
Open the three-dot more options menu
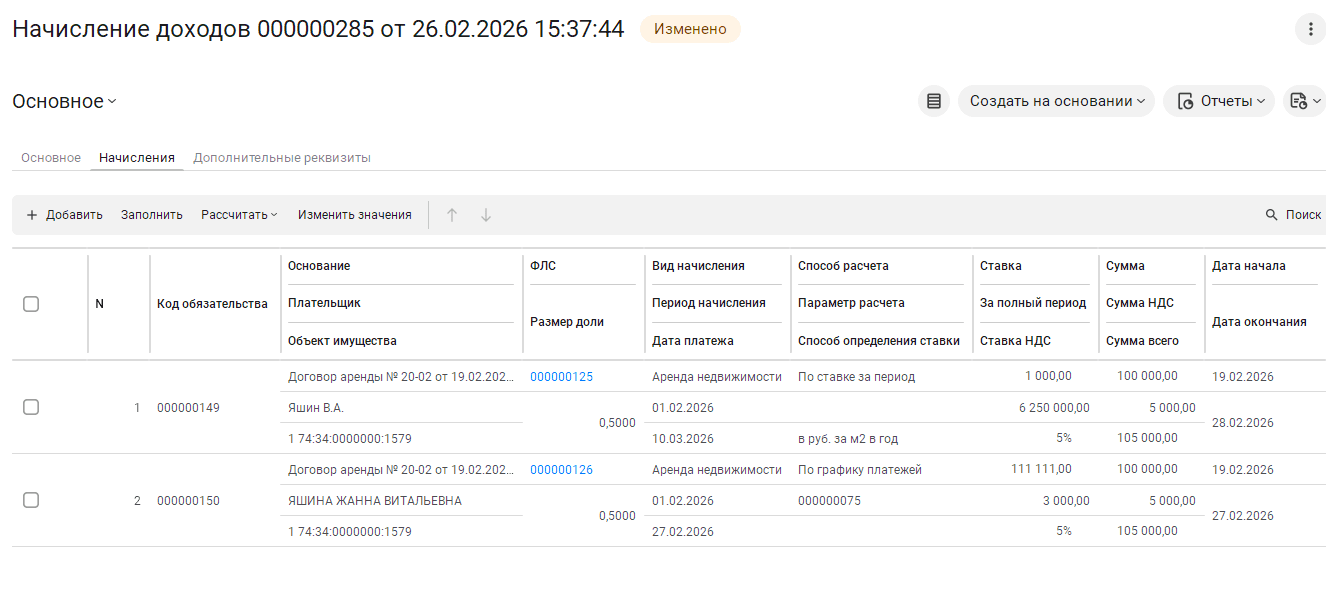pos(1310,29)
